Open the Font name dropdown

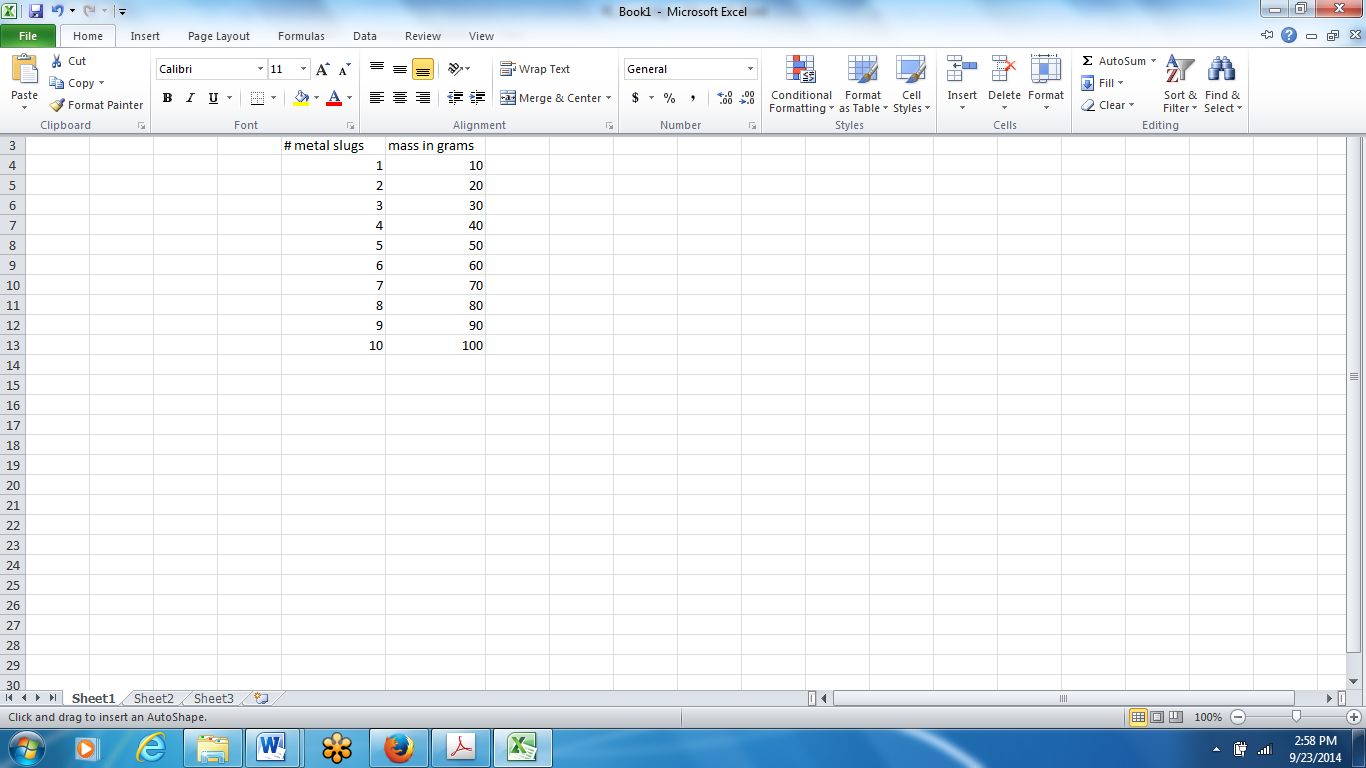click(x=258, y=68)
